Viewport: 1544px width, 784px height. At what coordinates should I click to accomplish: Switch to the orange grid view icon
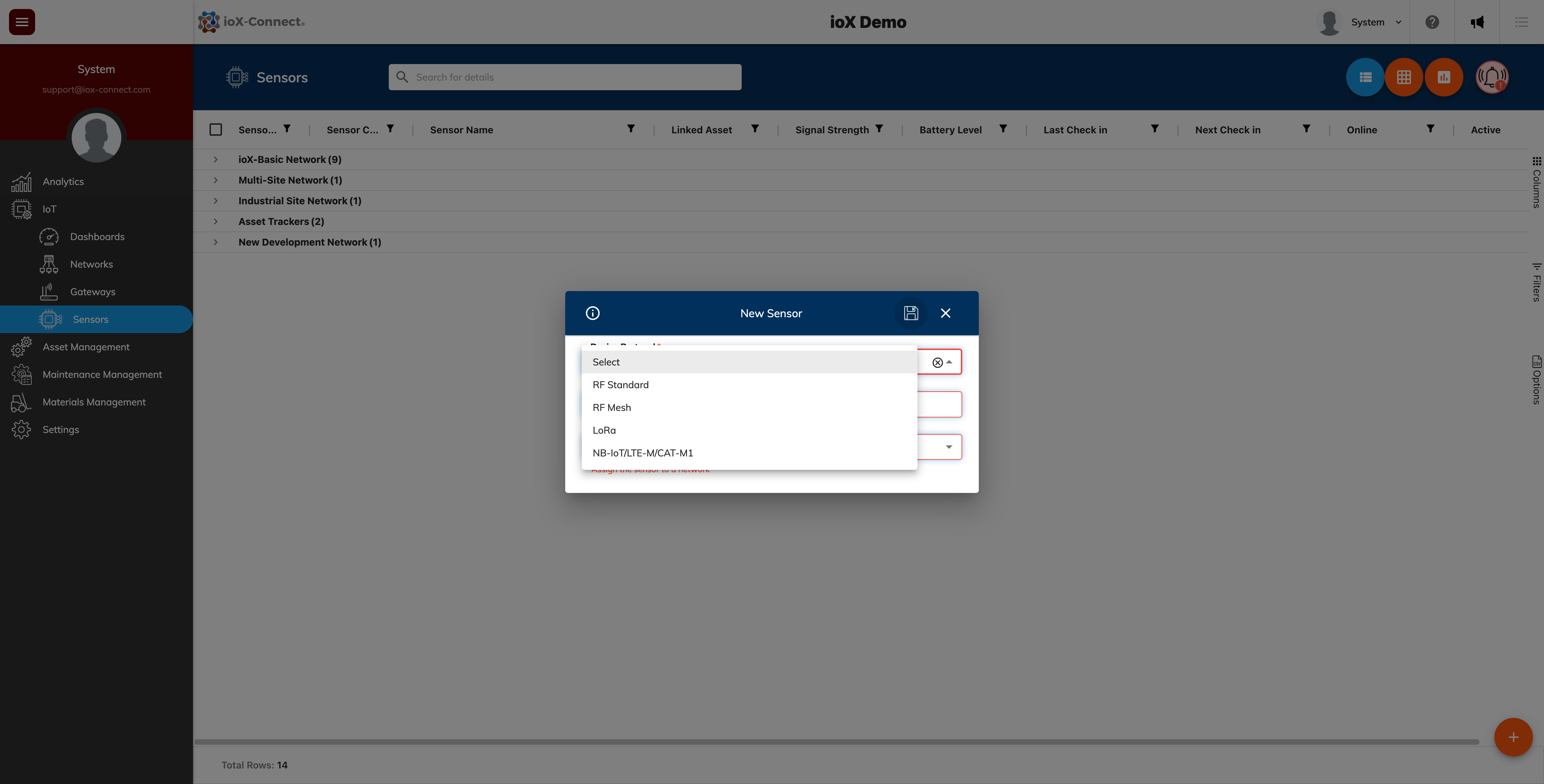[1404, 77]
